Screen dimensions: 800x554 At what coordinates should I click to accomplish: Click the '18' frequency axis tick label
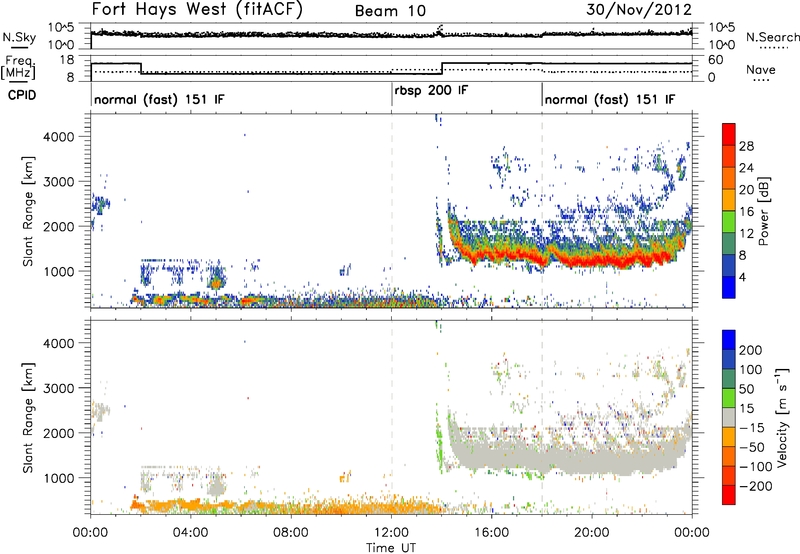click(x=67, y=60)
